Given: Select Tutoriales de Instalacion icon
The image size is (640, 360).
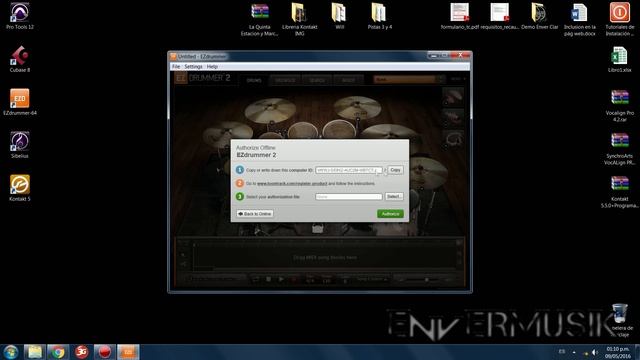Looking at the screenshot, I should pos(620,19).
